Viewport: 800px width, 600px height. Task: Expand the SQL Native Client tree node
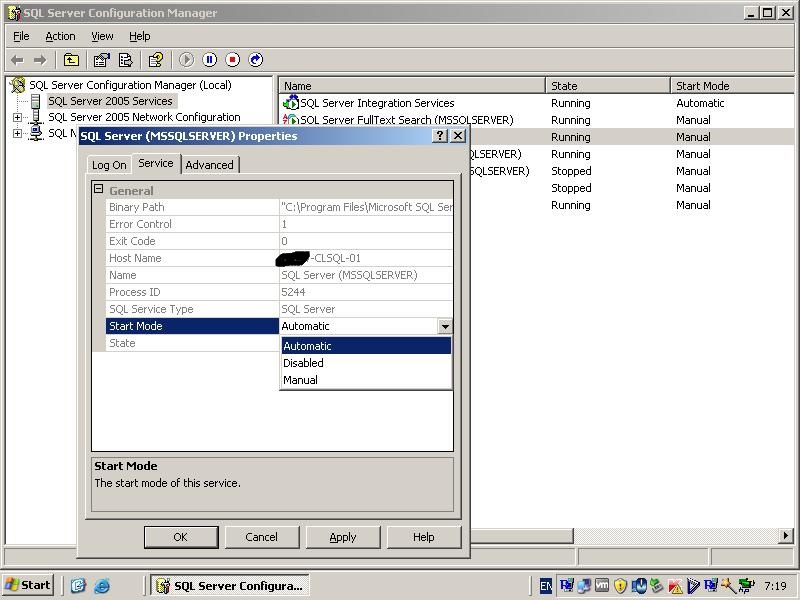coord(17,134)
